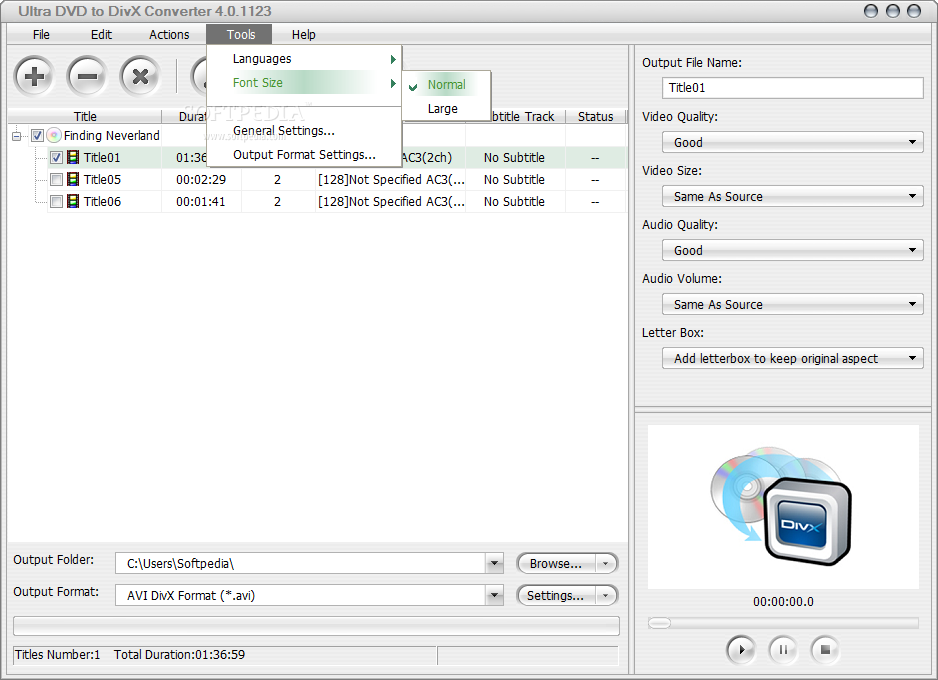
Task: Click the preview seek slider handle
Action: click(x=659, y=623)
